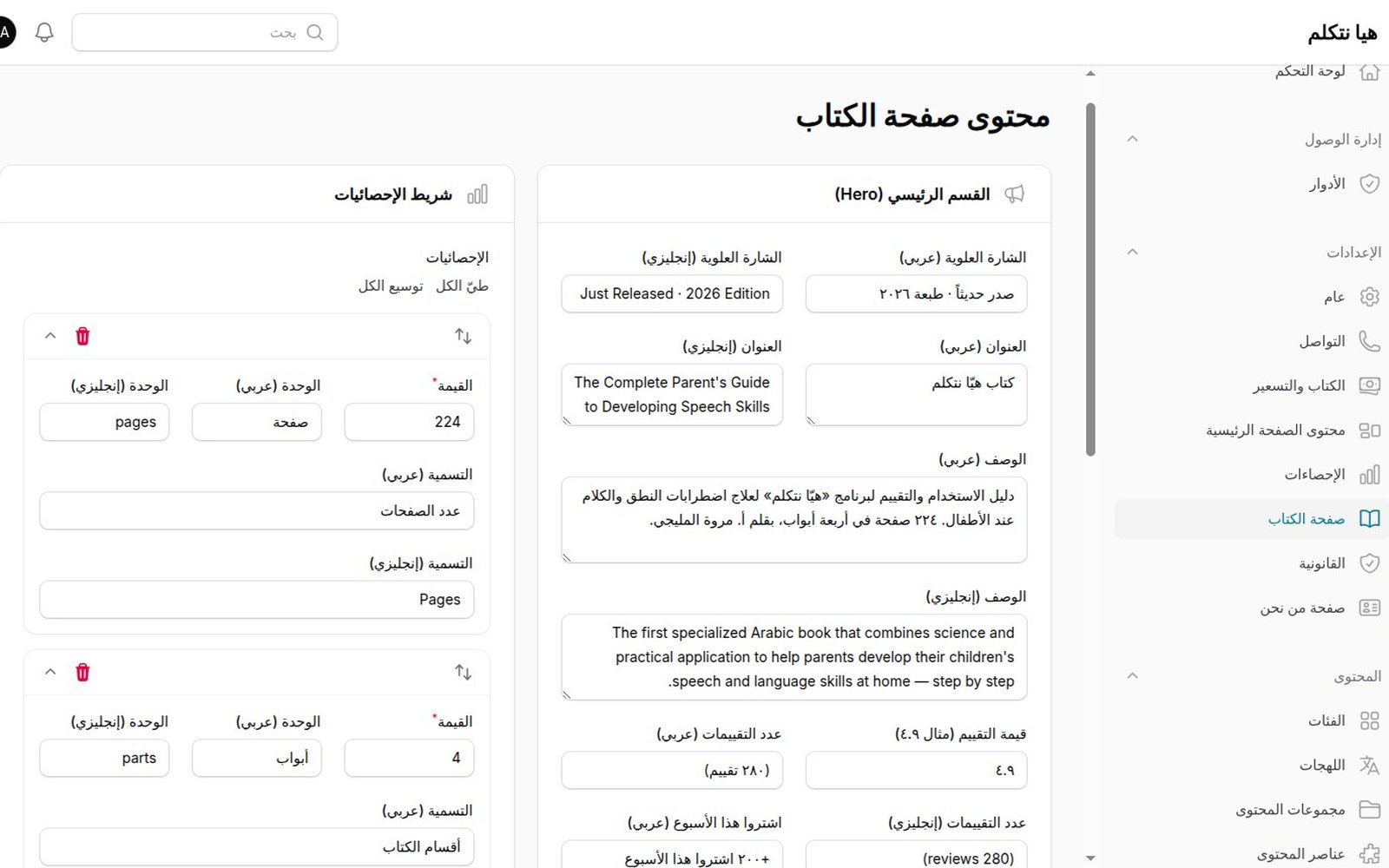Open the notifications bell
Screen dimensions: 1389x868
44,33
